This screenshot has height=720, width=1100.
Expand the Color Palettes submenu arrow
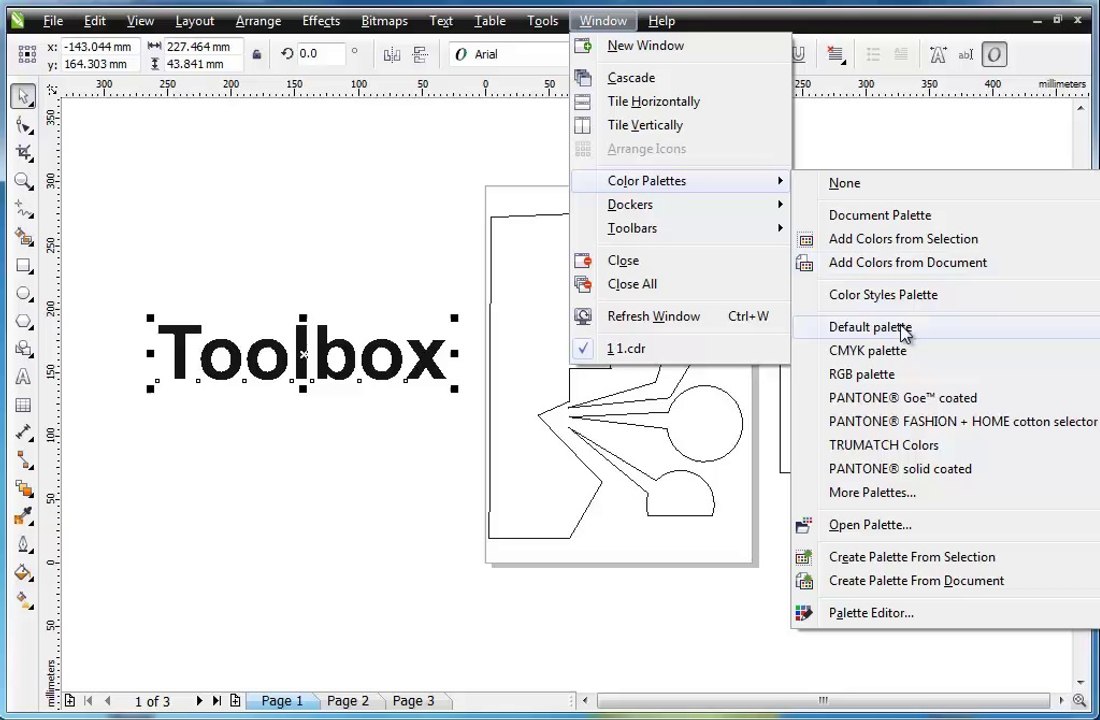click(x=780, y=181)
